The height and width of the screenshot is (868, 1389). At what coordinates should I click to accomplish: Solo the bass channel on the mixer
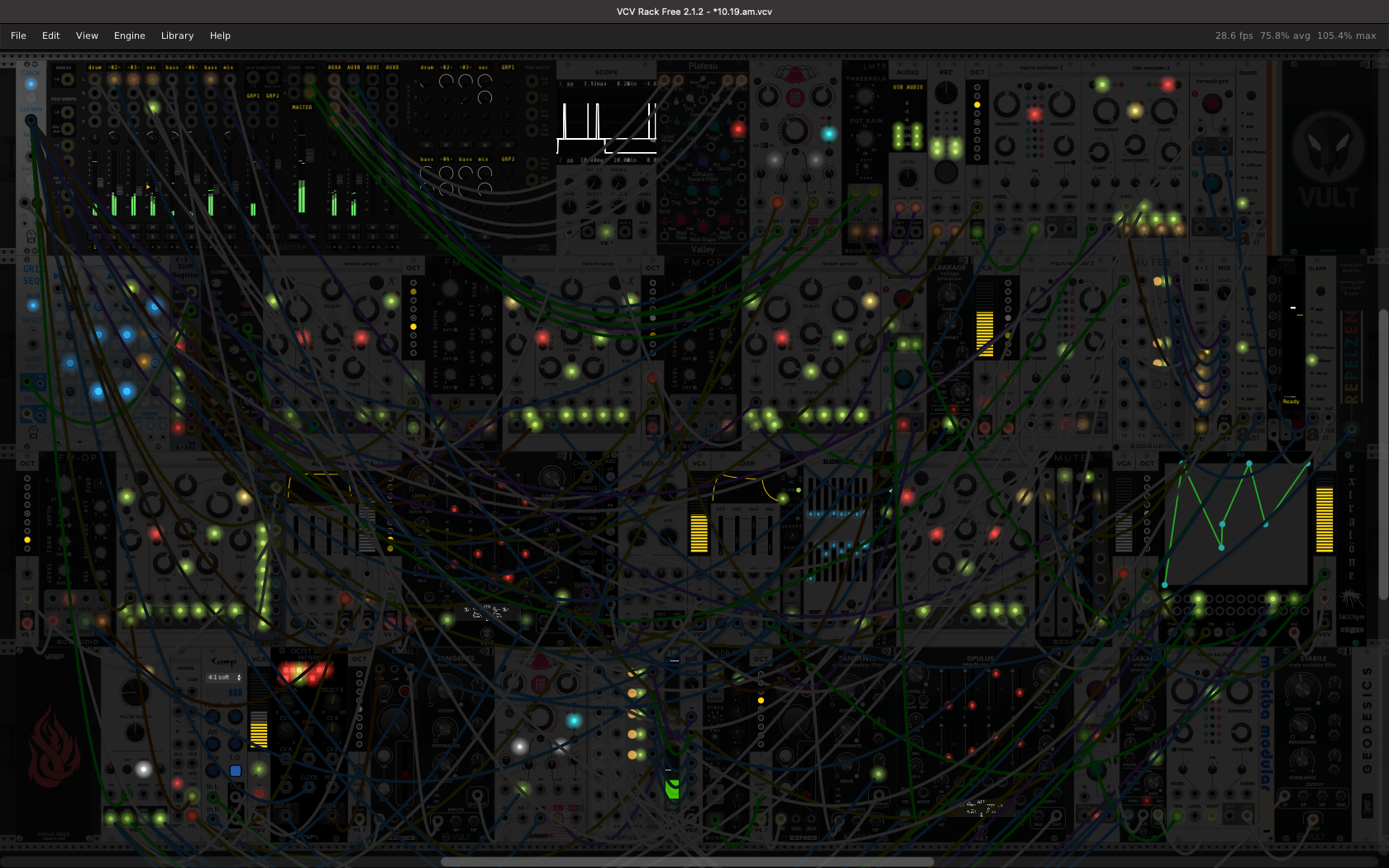pos(172,236)
